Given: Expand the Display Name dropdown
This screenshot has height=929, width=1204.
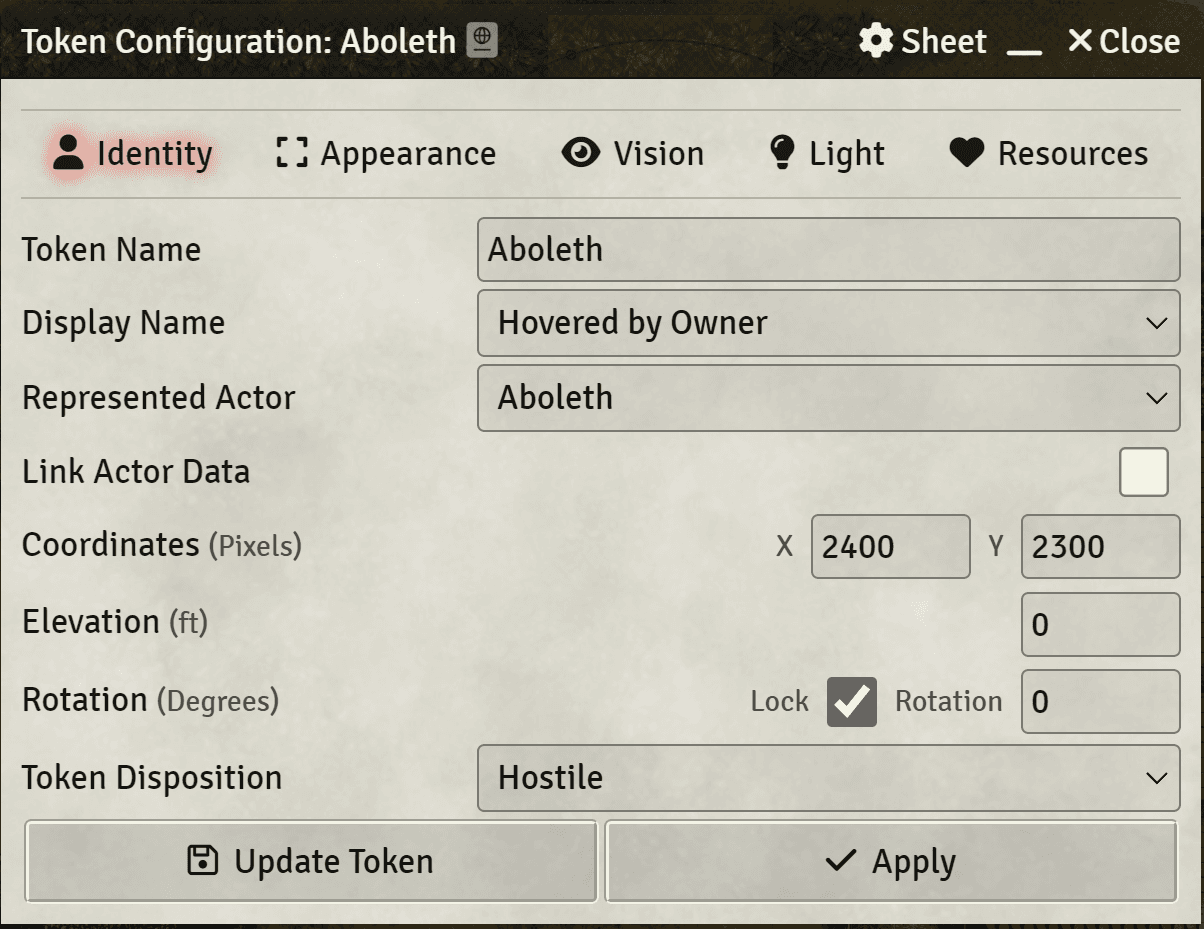Looking at the screenshot, I should (x=828, y=323).
